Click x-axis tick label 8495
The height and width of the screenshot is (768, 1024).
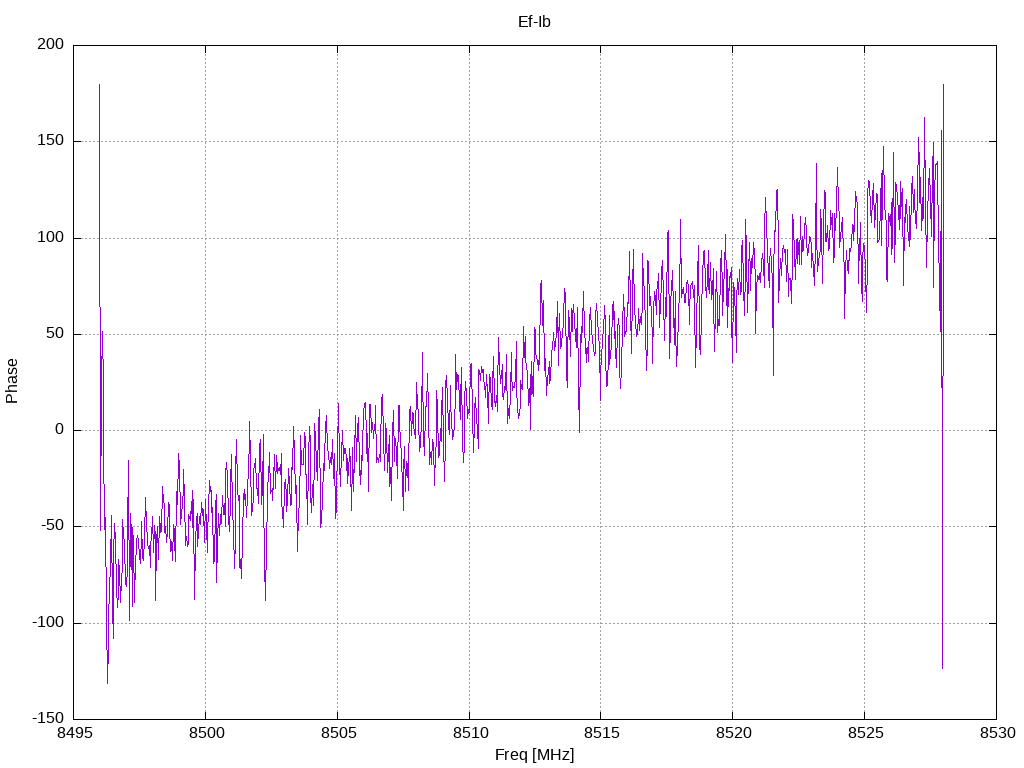(75, 733)
